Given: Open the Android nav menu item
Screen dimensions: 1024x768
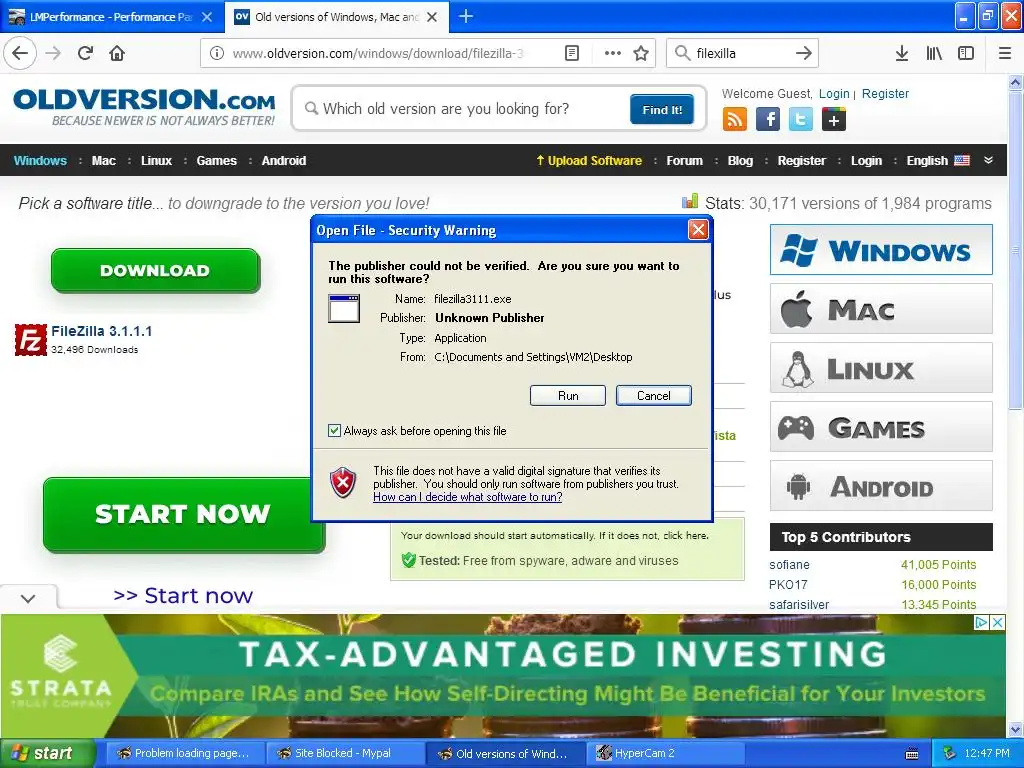Looking at the screenshot, I should [283, 161].
